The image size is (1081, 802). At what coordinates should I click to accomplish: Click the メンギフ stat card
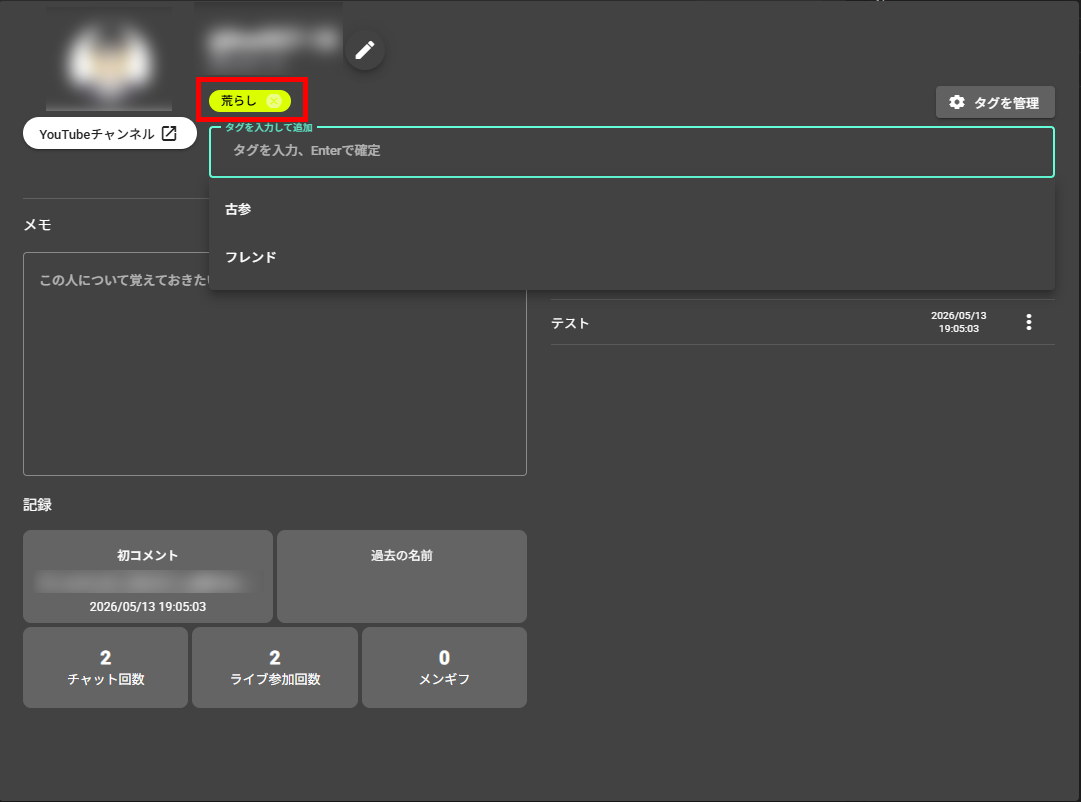click(x=445, y=668)
